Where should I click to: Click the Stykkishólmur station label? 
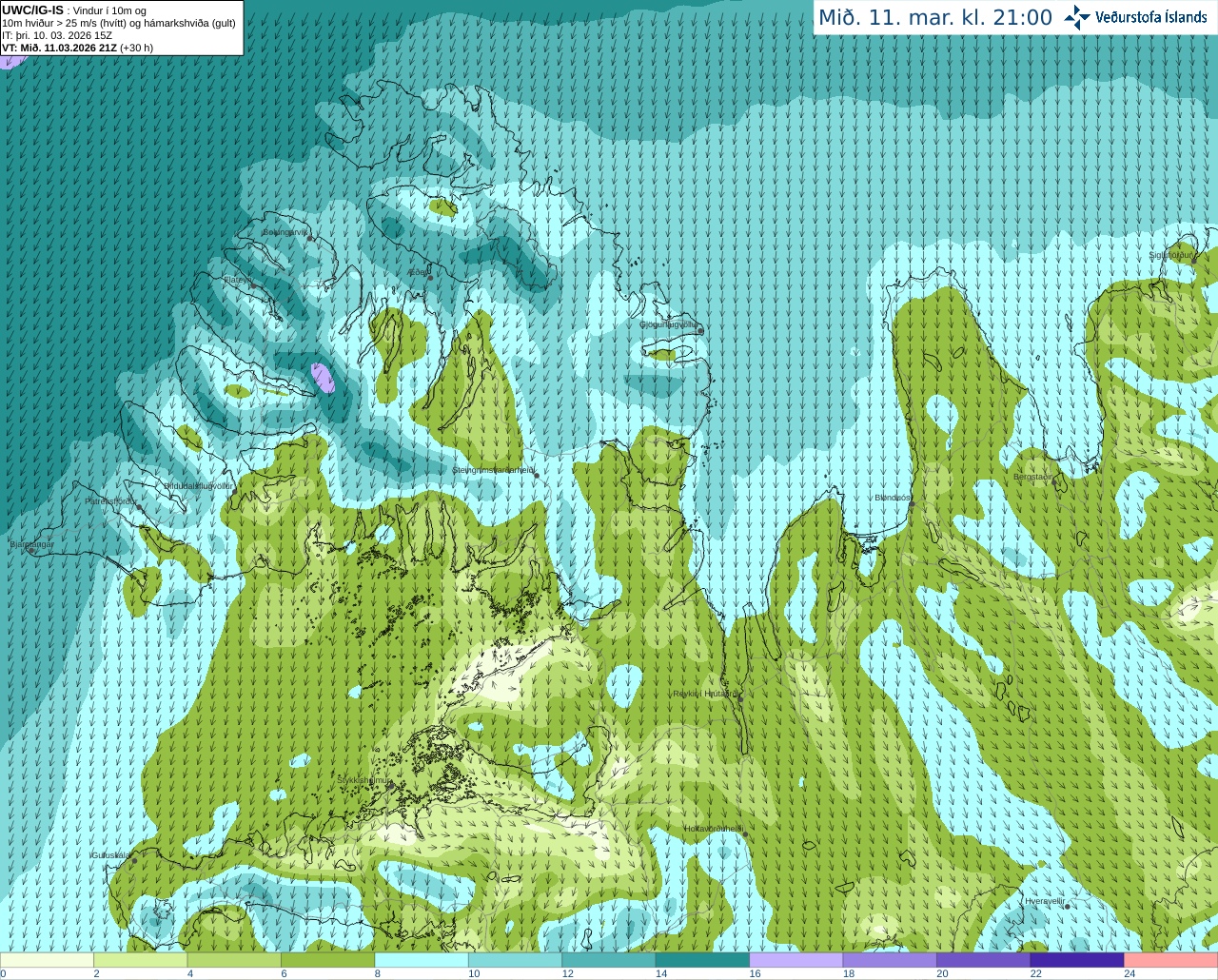[363, 780]
